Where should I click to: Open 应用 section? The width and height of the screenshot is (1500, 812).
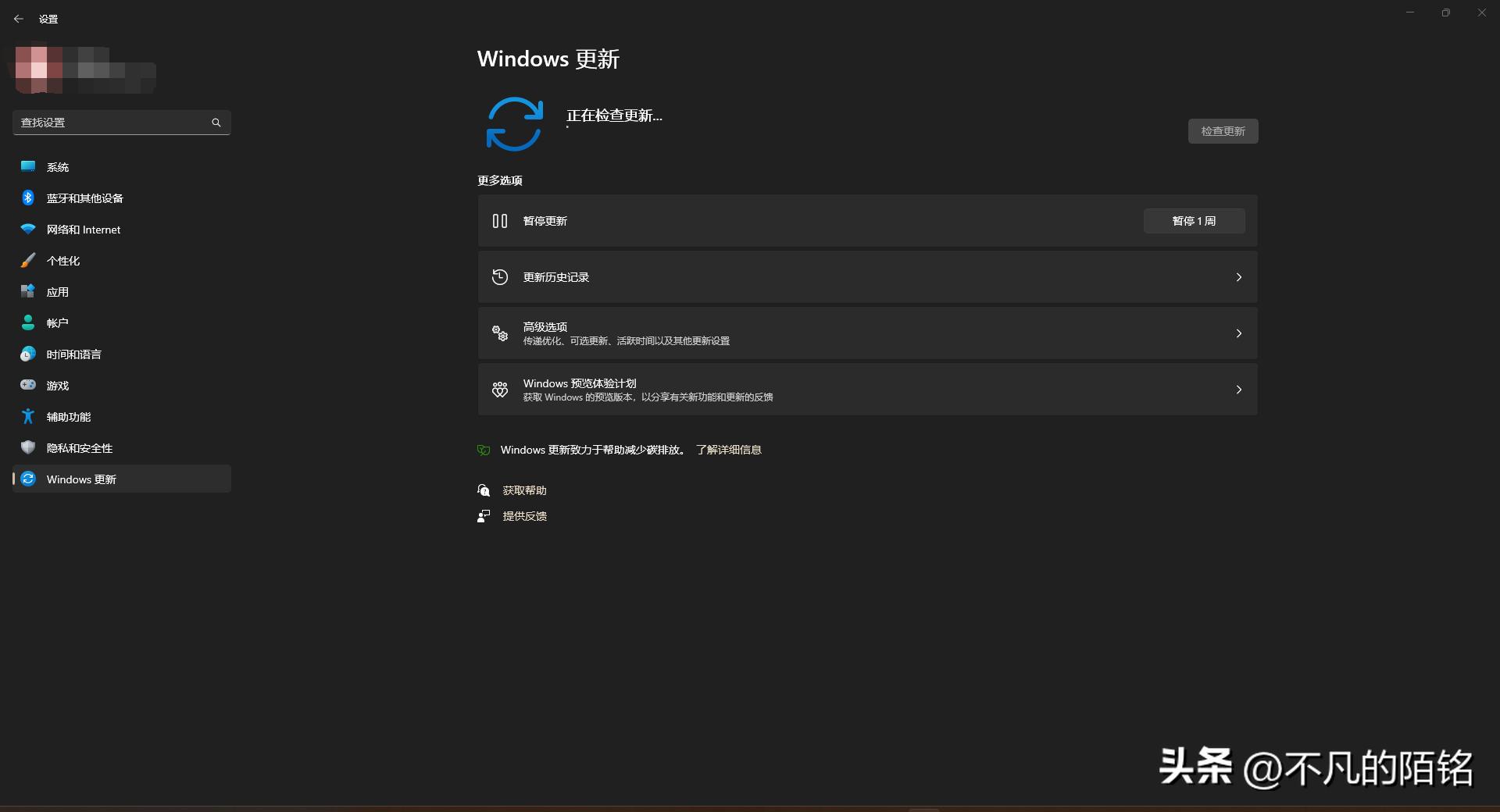click(121, 291)
